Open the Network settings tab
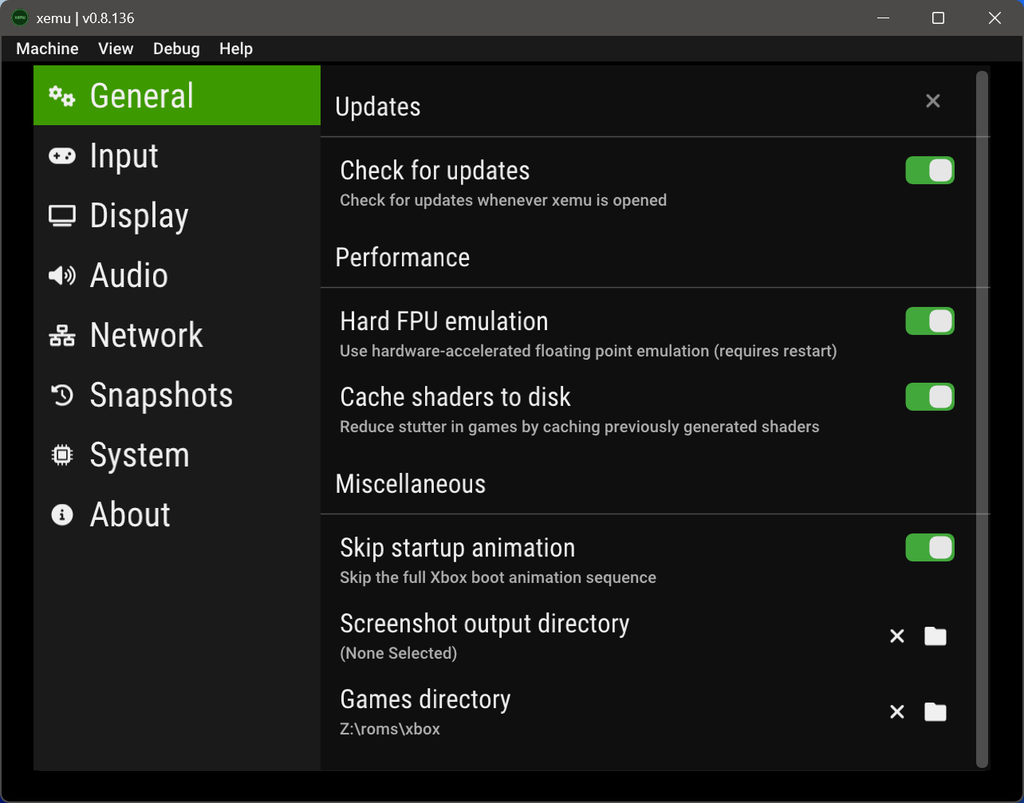The height and width of the screenshot is (803, 1024). 177,335
